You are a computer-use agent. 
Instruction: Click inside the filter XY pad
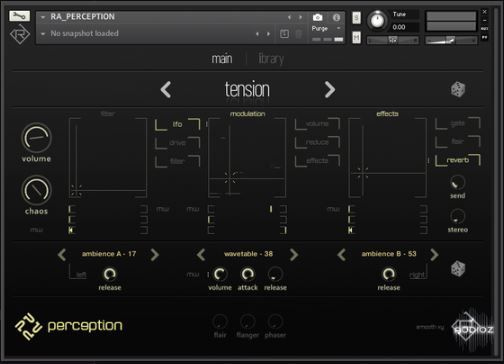pos(108,157)
